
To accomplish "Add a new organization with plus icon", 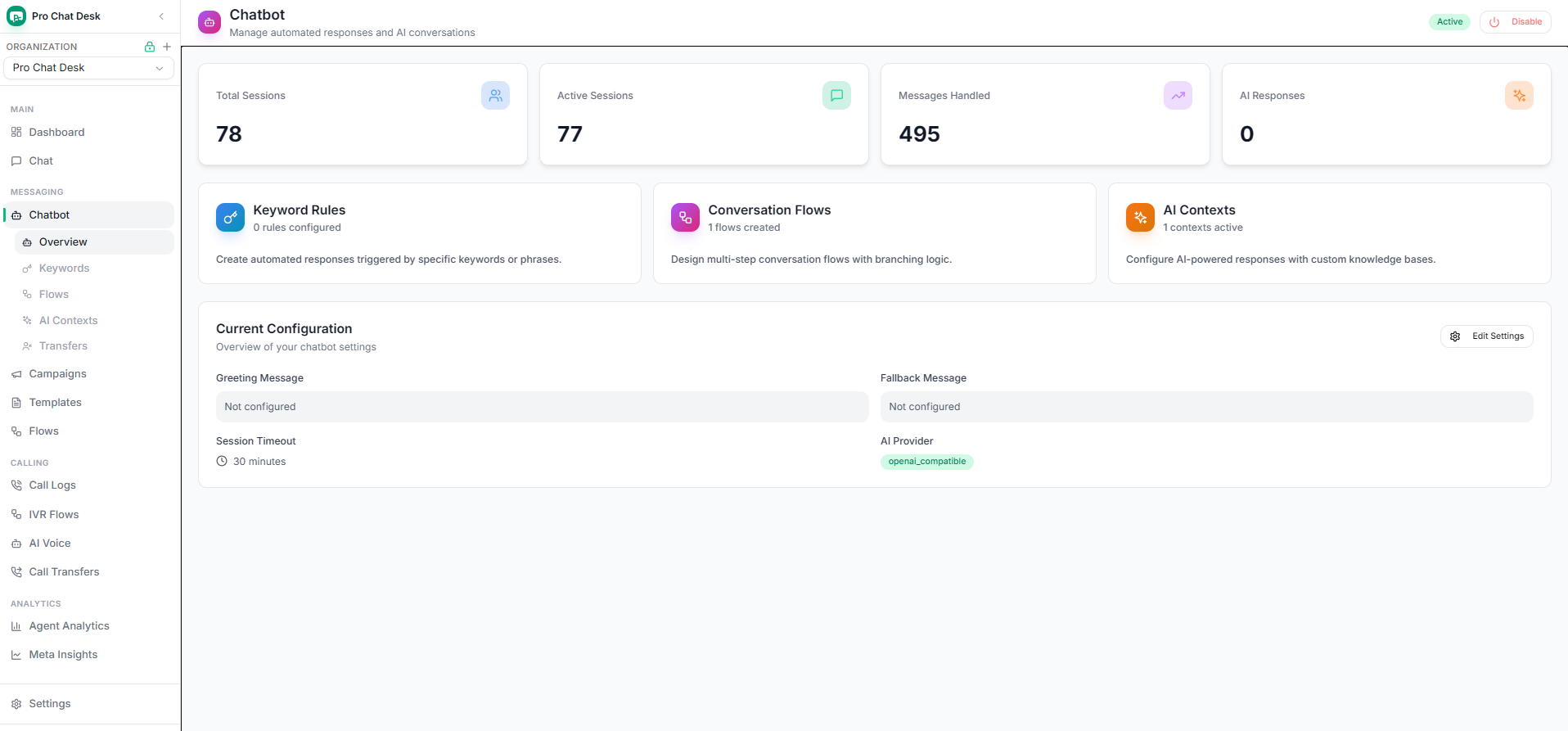I will (167, 47).
